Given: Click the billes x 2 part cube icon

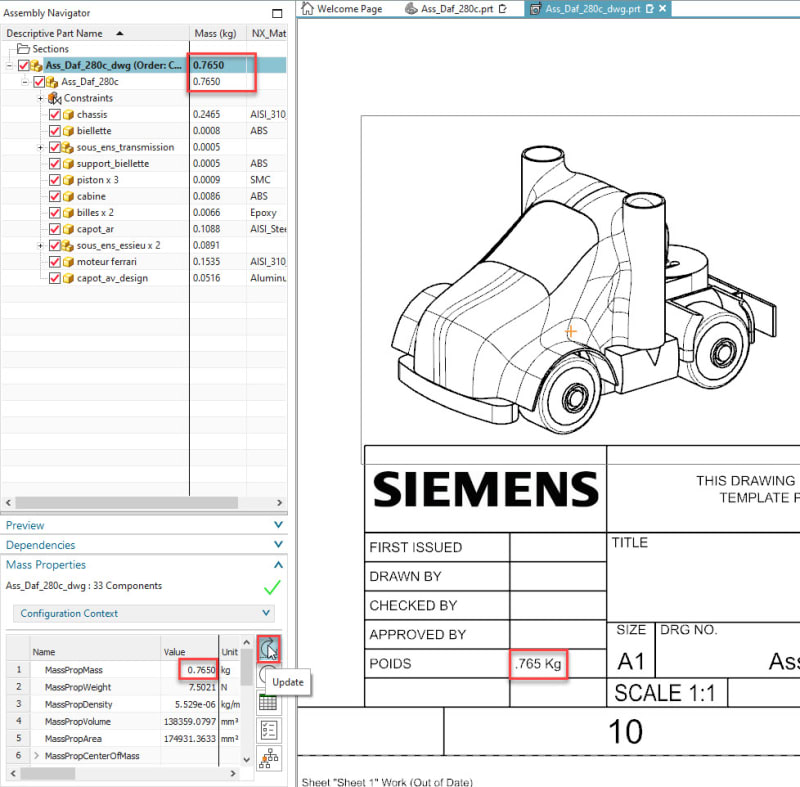Looking at the screenshot, I should (x=68, y=213).
